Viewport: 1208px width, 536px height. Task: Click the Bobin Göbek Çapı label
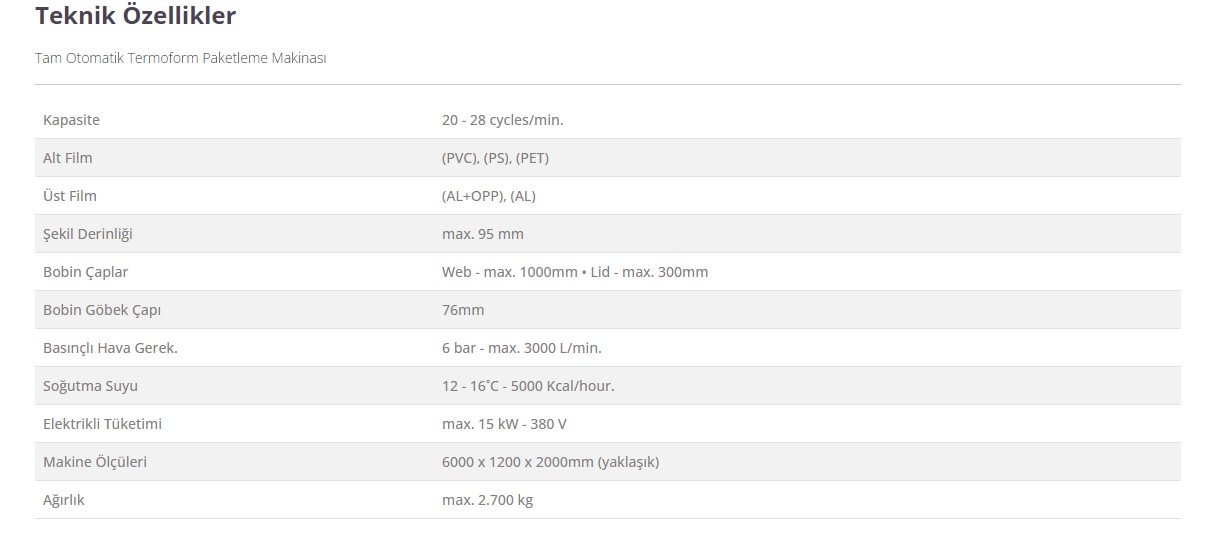(102, 310)
